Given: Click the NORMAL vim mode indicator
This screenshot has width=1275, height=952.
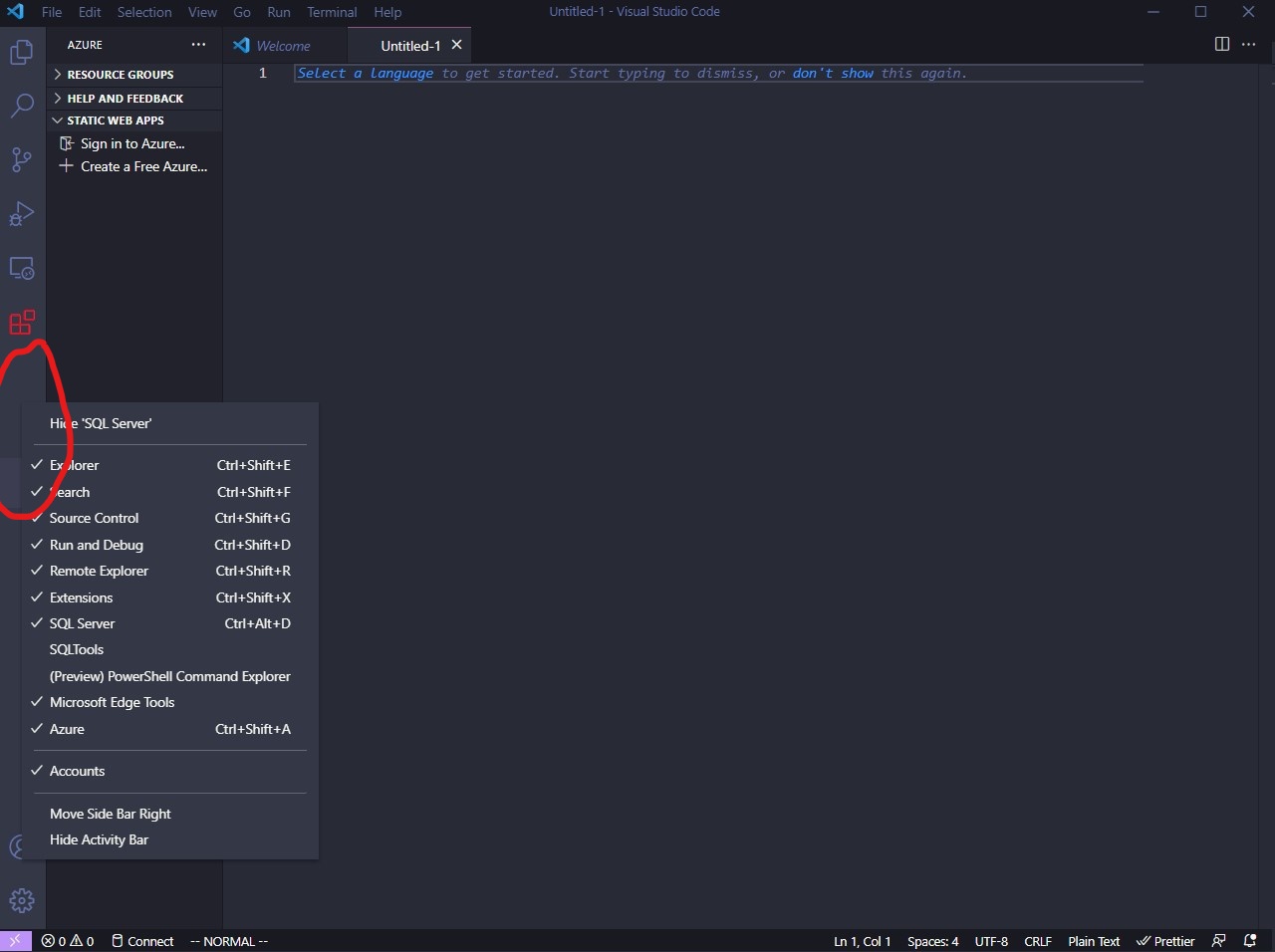Looking at the screenshot, I should click(228, 941).
